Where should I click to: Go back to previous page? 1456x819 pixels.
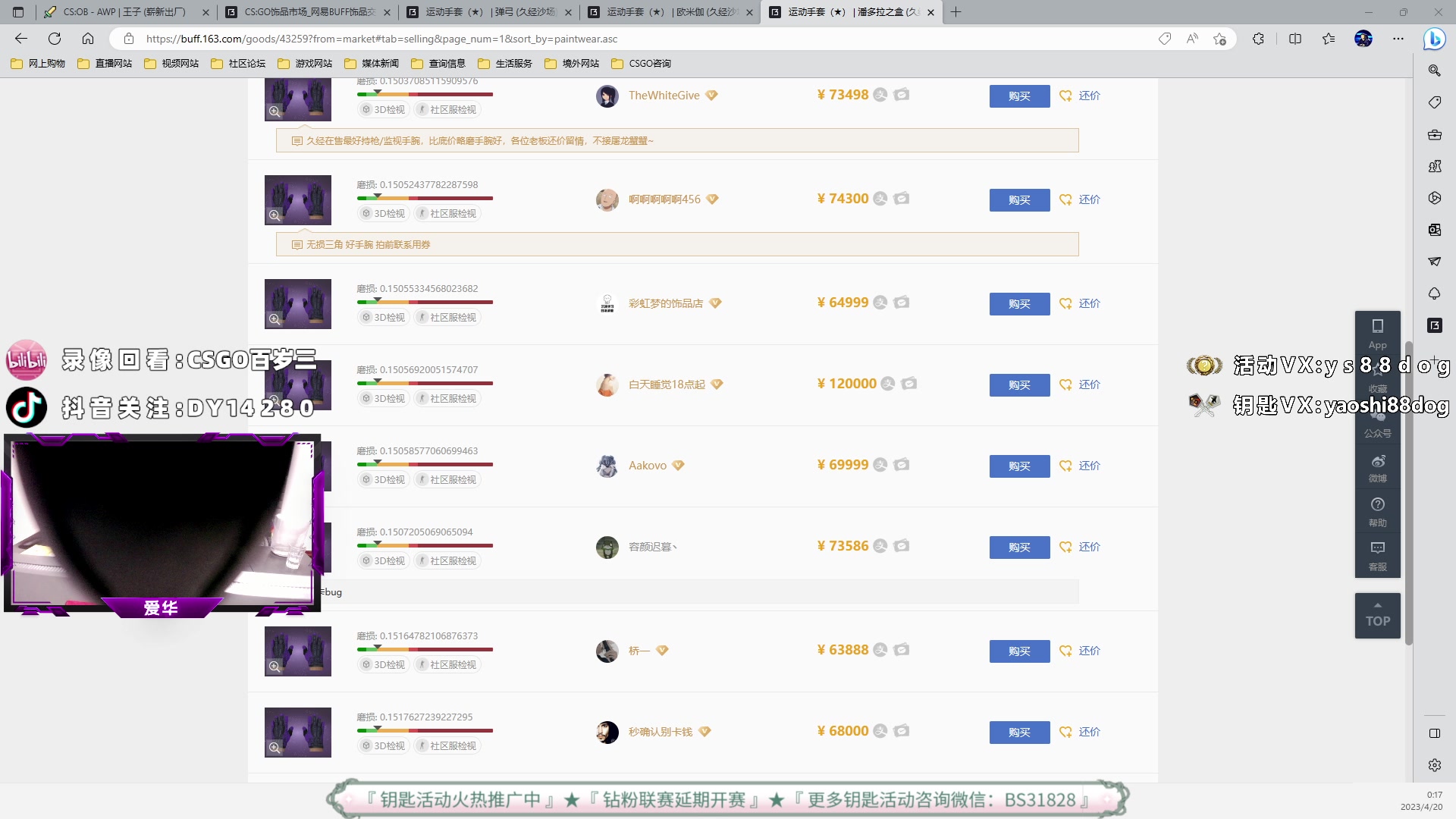pos(21,39)
